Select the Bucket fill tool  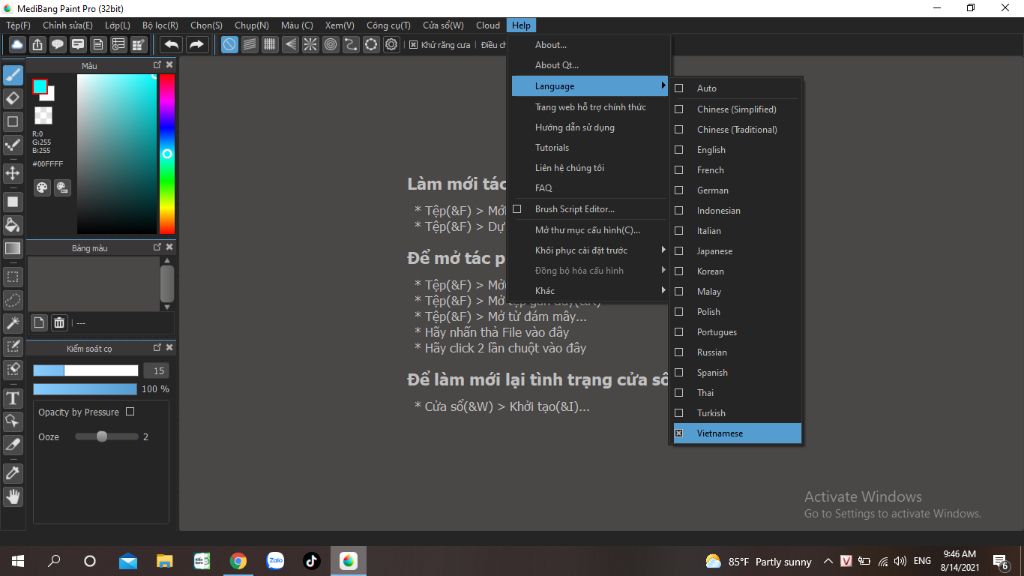12,225
